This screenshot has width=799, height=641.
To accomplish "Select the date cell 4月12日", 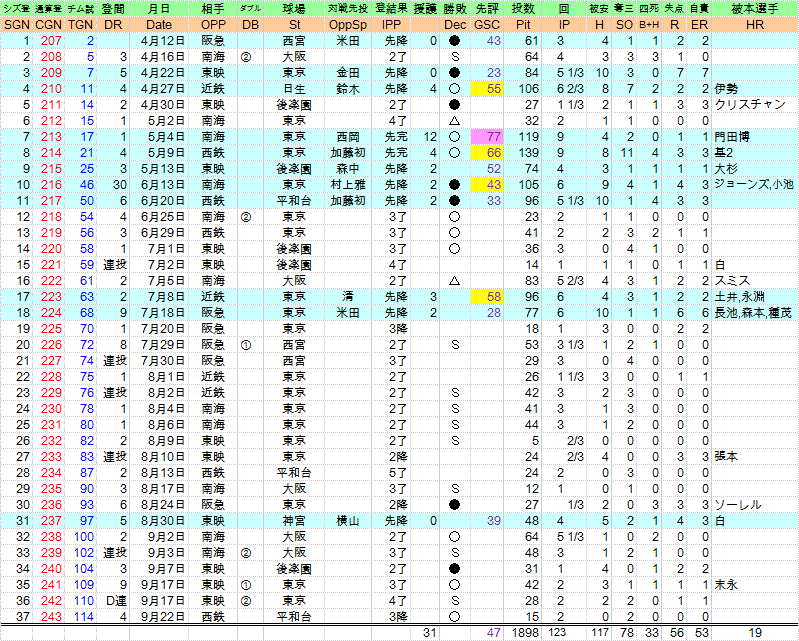I will pyautogui.click(x=163, y=41).
